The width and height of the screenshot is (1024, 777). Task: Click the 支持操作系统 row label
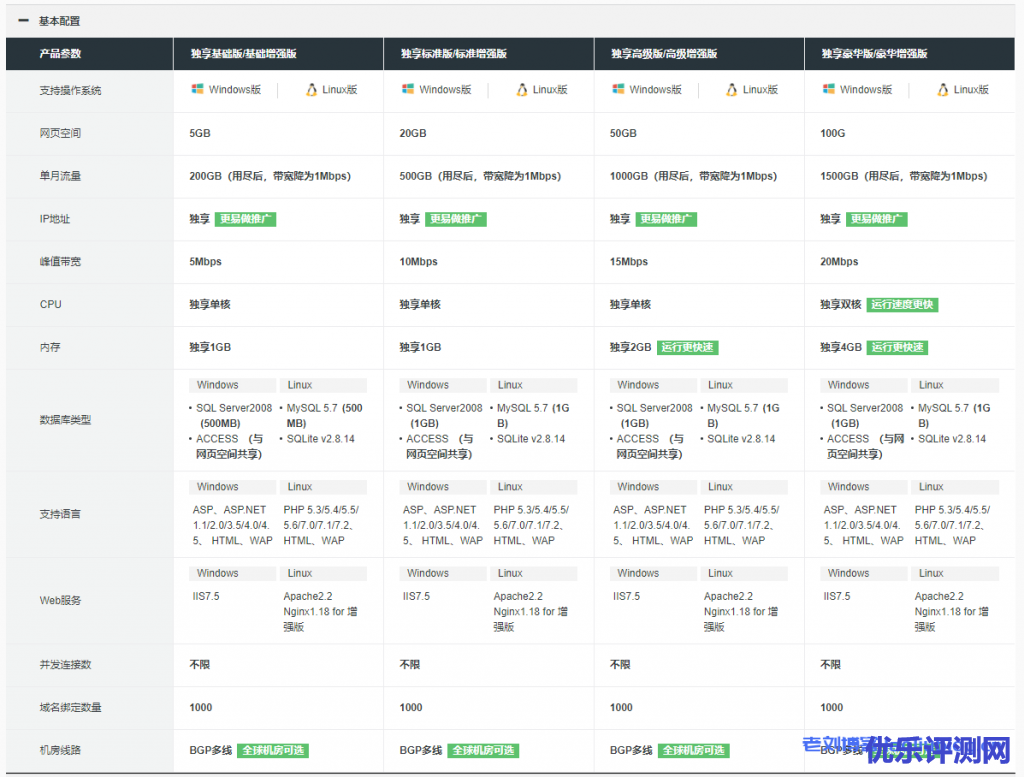[x=71, y=90]
